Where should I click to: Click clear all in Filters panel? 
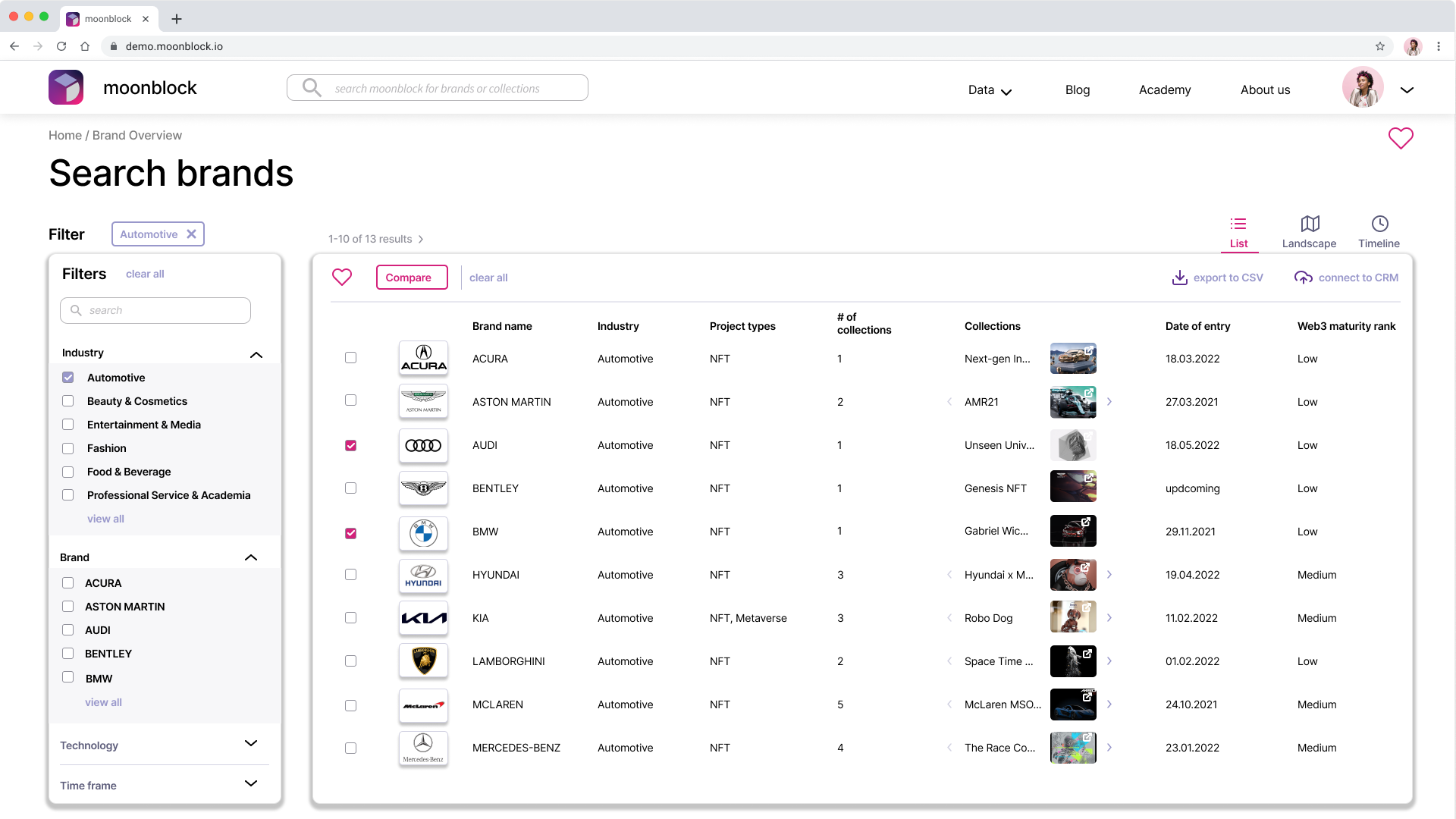(145, 274)
